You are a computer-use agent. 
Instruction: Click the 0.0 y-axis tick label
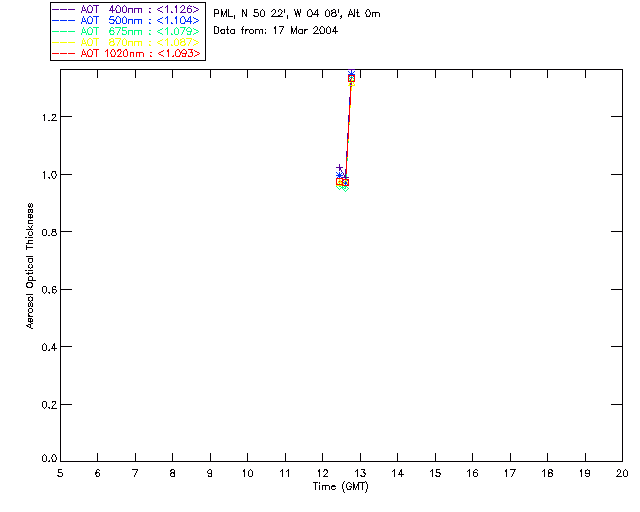click(x=49, y=459)
